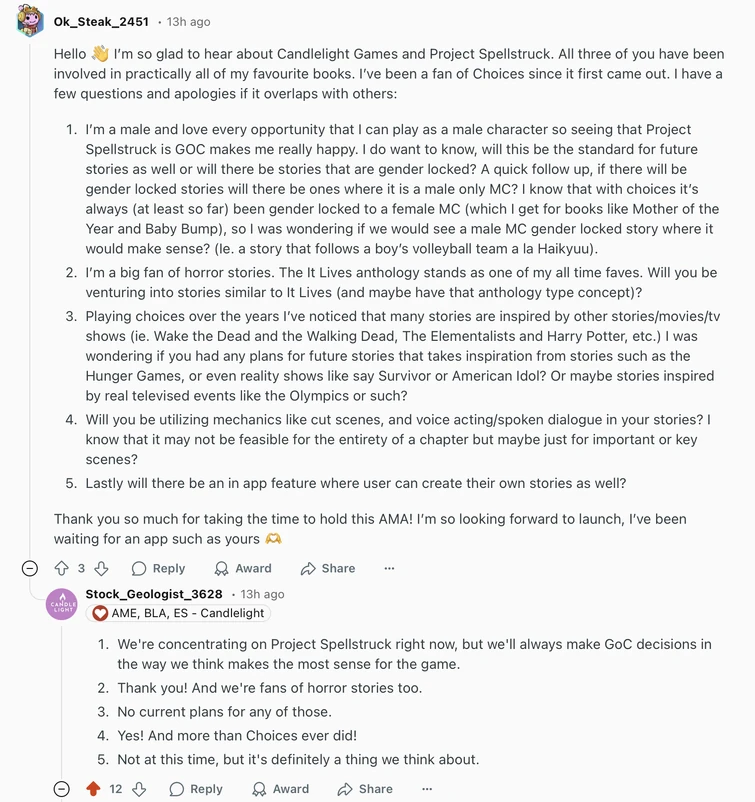The image size is (755, 802).
Task: Open the overflow menu on the top comment
Action: [386, 568]
